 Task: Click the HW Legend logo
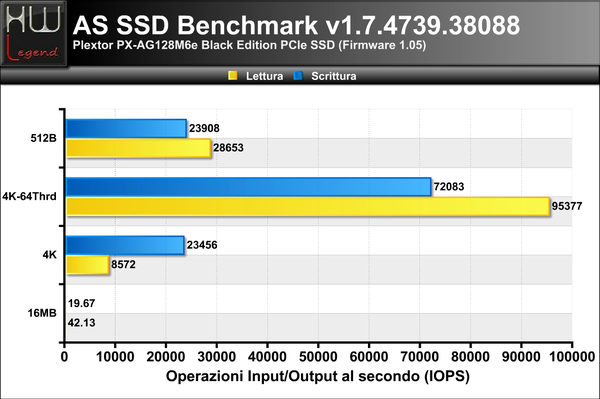[x=34, y=34]
